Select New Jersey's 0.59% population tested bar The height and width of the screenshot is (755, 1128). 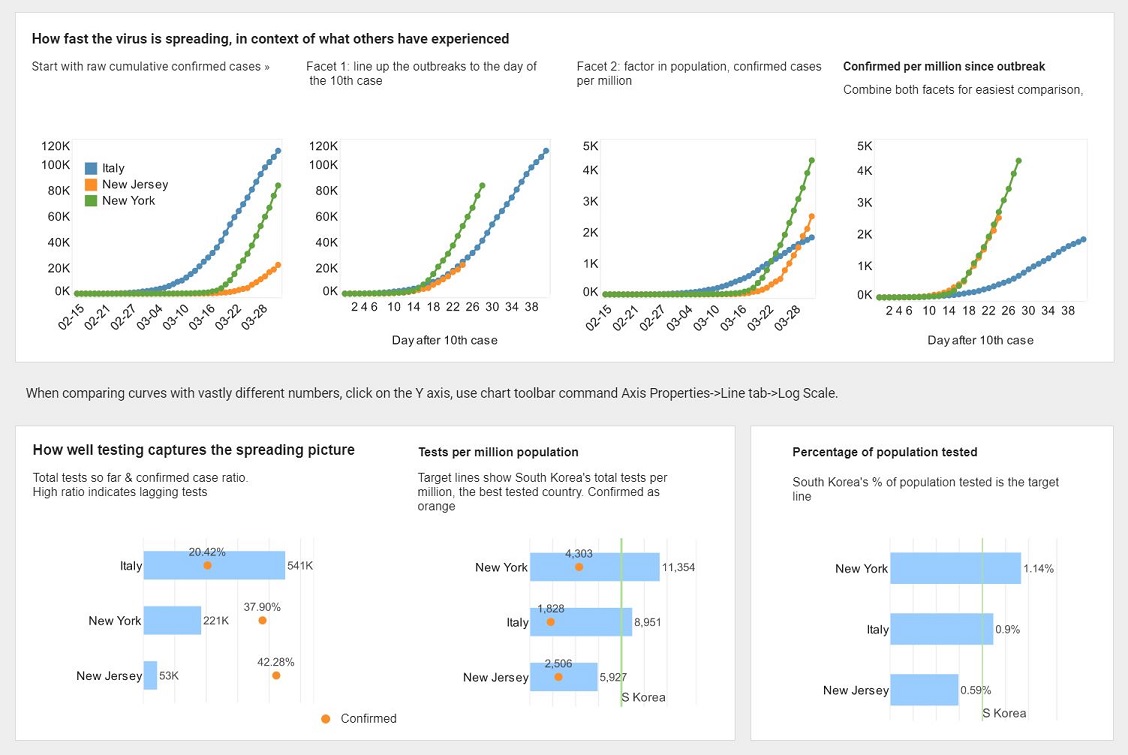click(923, 690)
